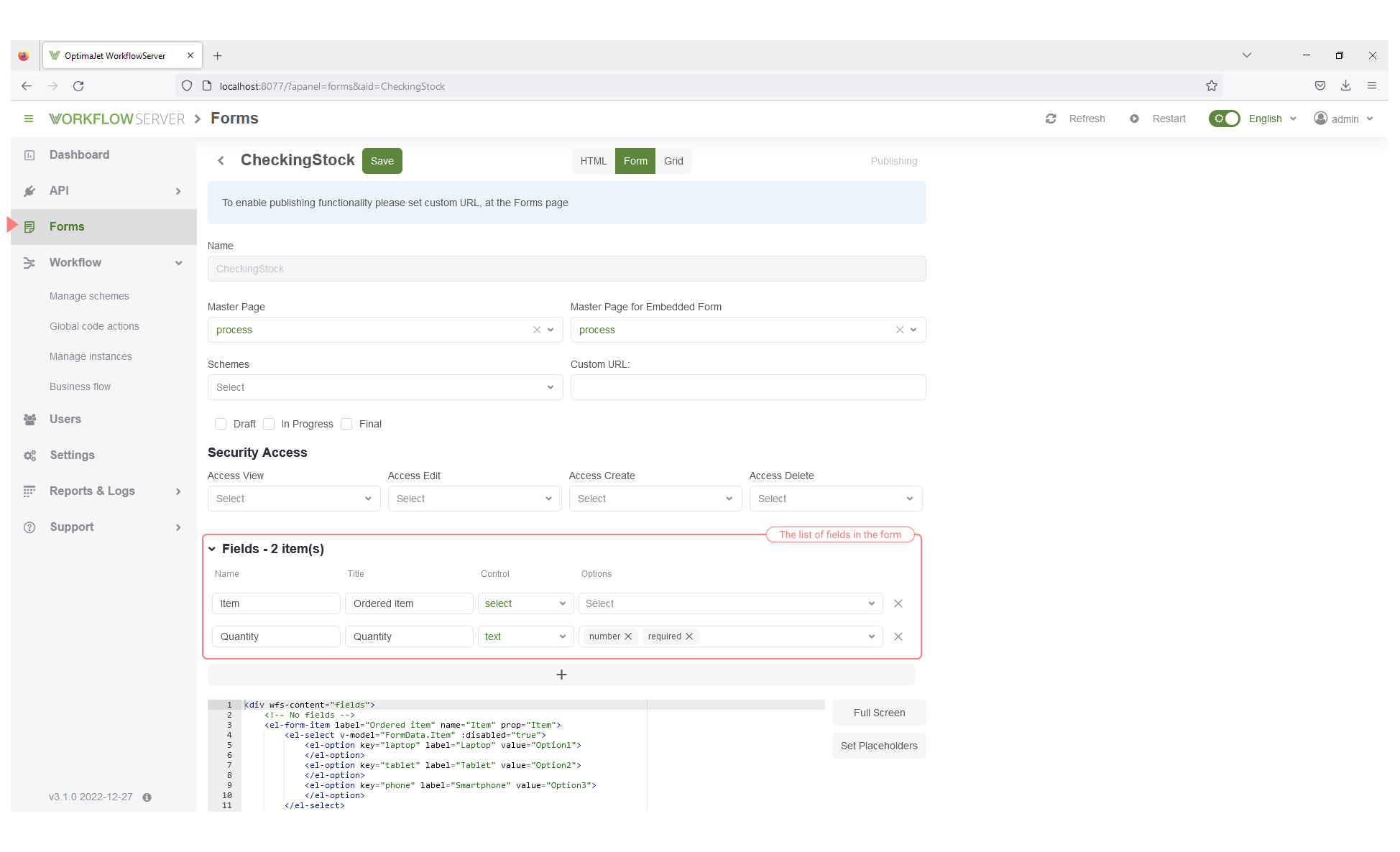1400x852 pixels.
Task: Clear the Master Page value
Action: [537, 330]
